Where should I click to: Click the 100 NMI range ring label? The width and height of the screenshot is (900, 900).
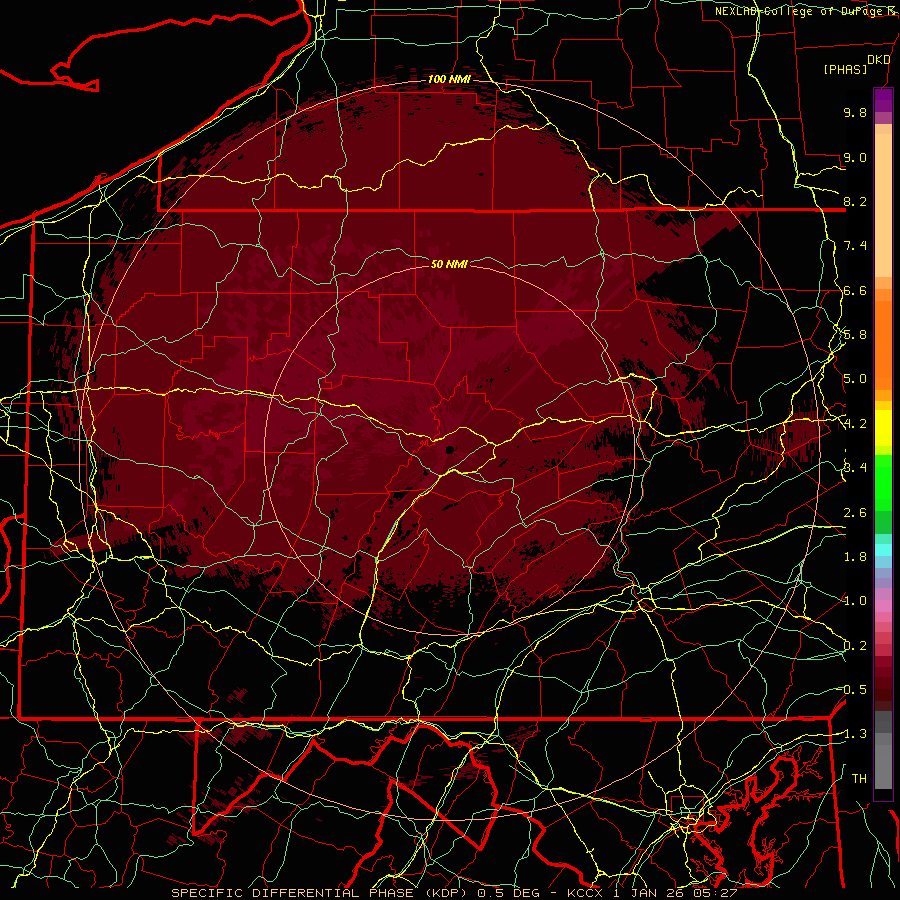point(449,79)
